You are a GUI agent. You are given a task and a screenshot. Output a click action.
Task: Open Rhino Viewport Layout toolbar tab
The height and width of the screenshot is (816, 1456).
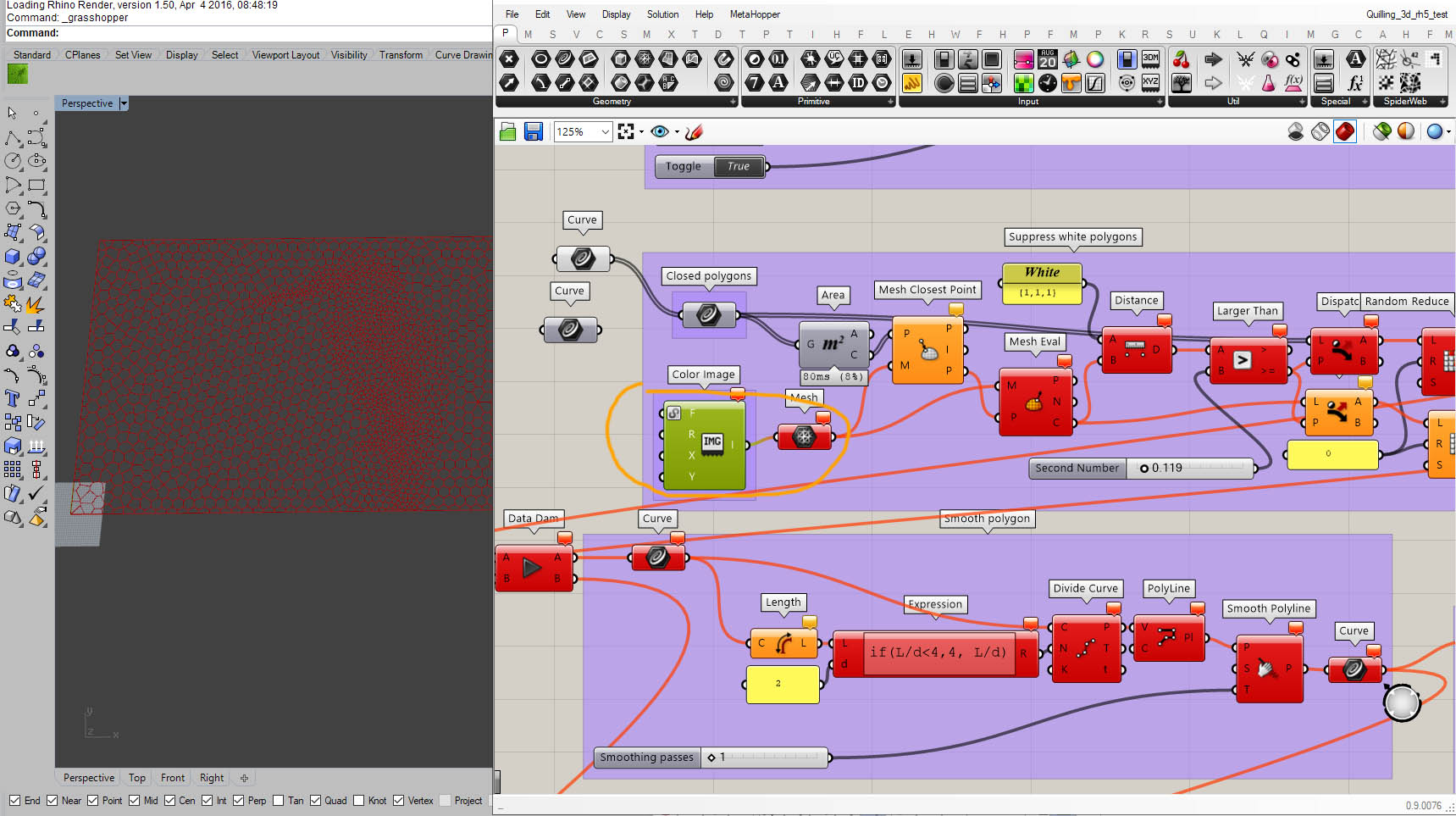tap(285, 55)
